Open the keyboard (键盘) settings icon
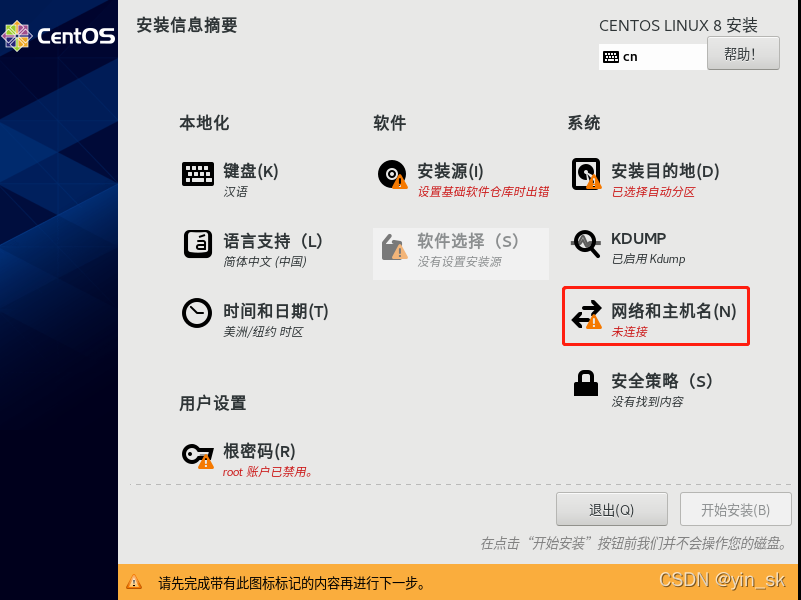 [198, 174]
